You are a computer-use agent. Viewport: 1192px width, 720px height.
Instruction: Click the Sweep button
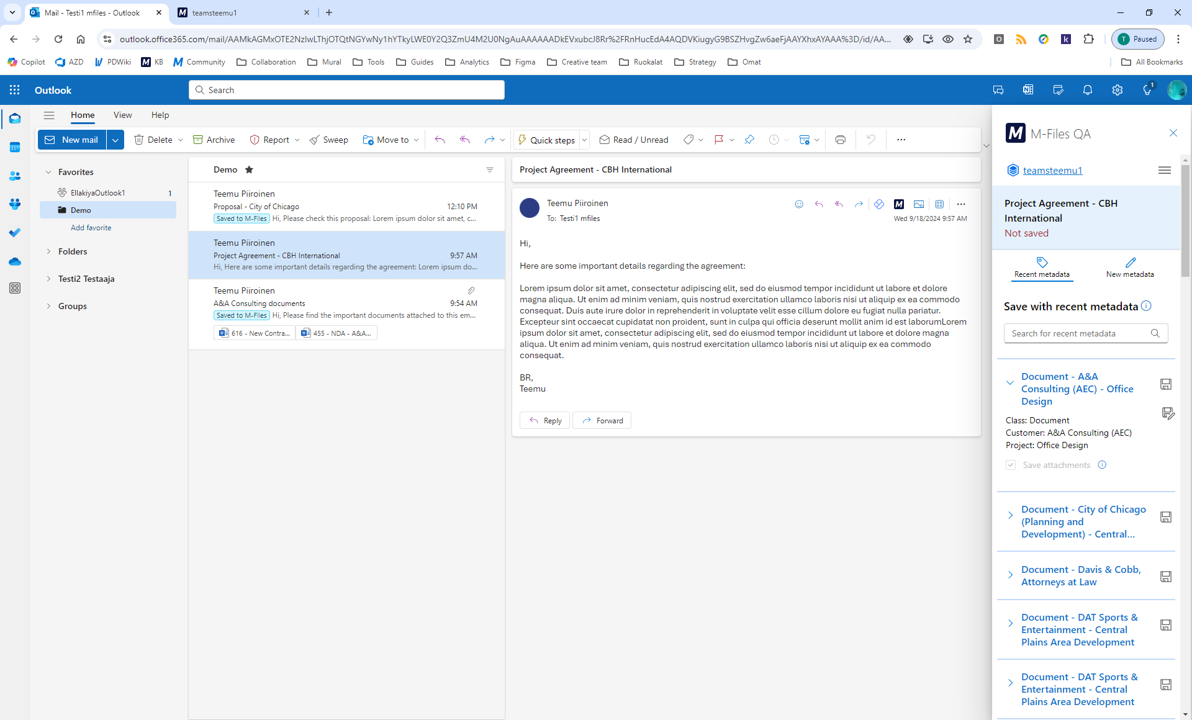(x=328, y=140)
